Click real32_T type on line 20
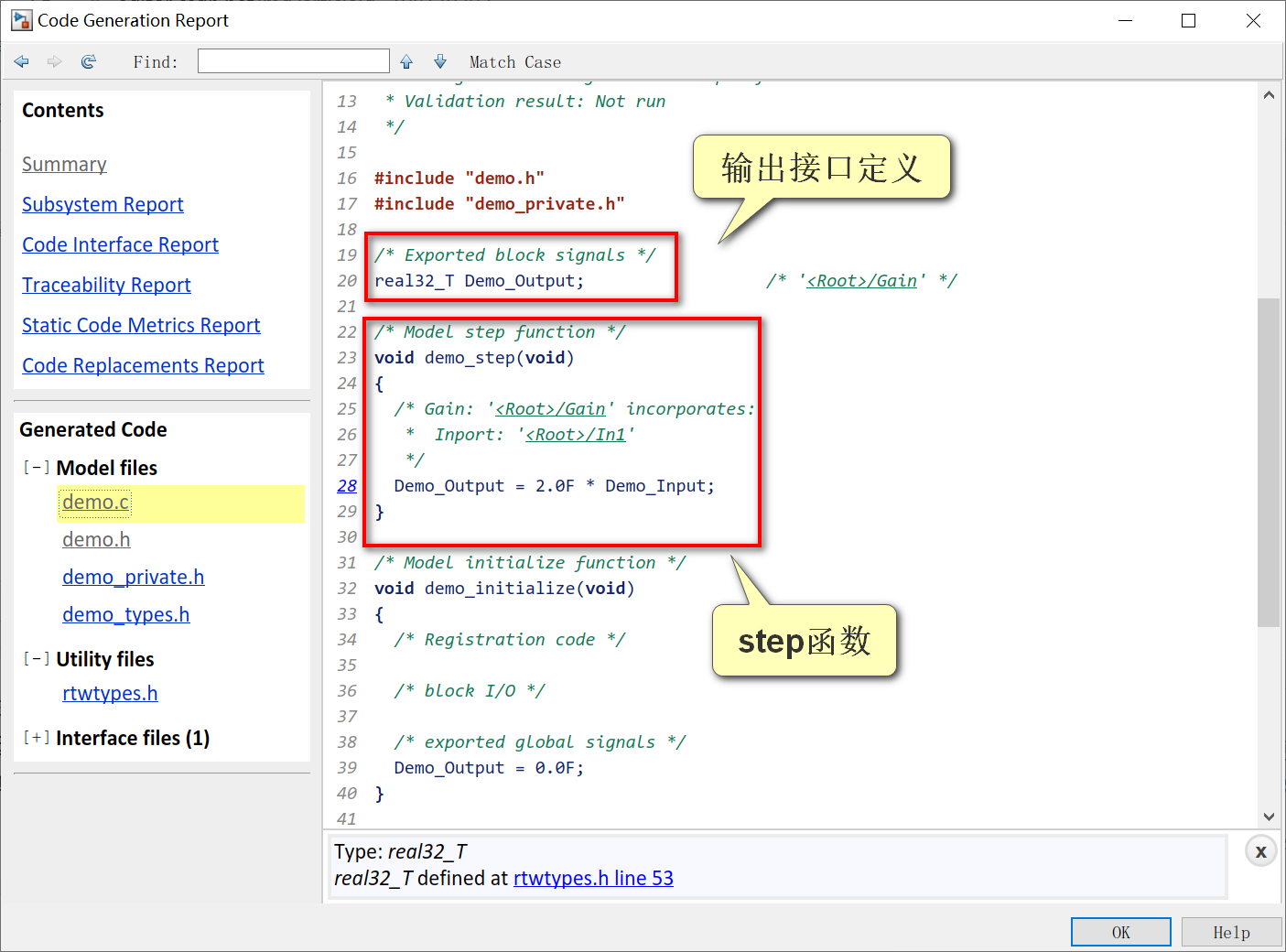The height and width of the screenshot is (952, 1286). (x=414, y=281)
